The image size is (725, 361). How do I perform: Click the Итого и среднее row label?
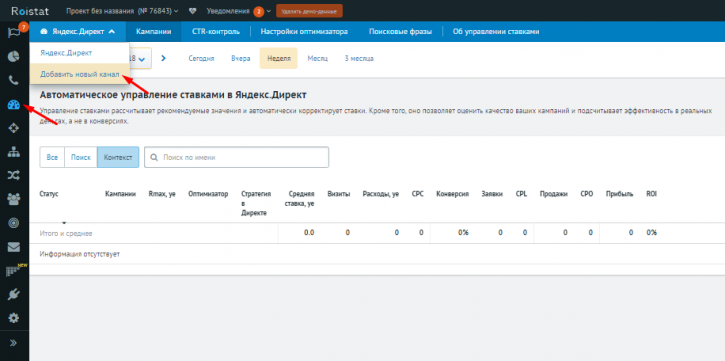pos(66,233)
